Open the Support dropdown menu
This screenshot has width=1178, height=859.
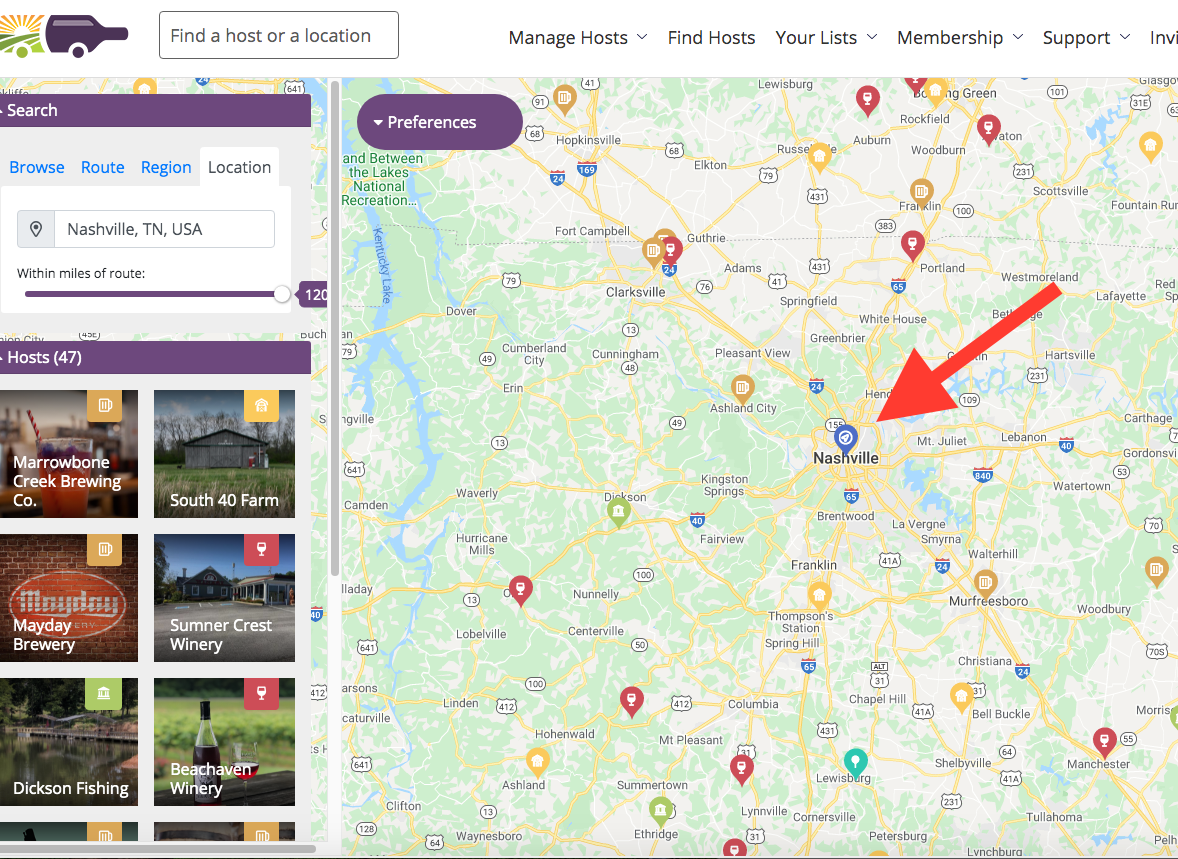coord(1086,38)
